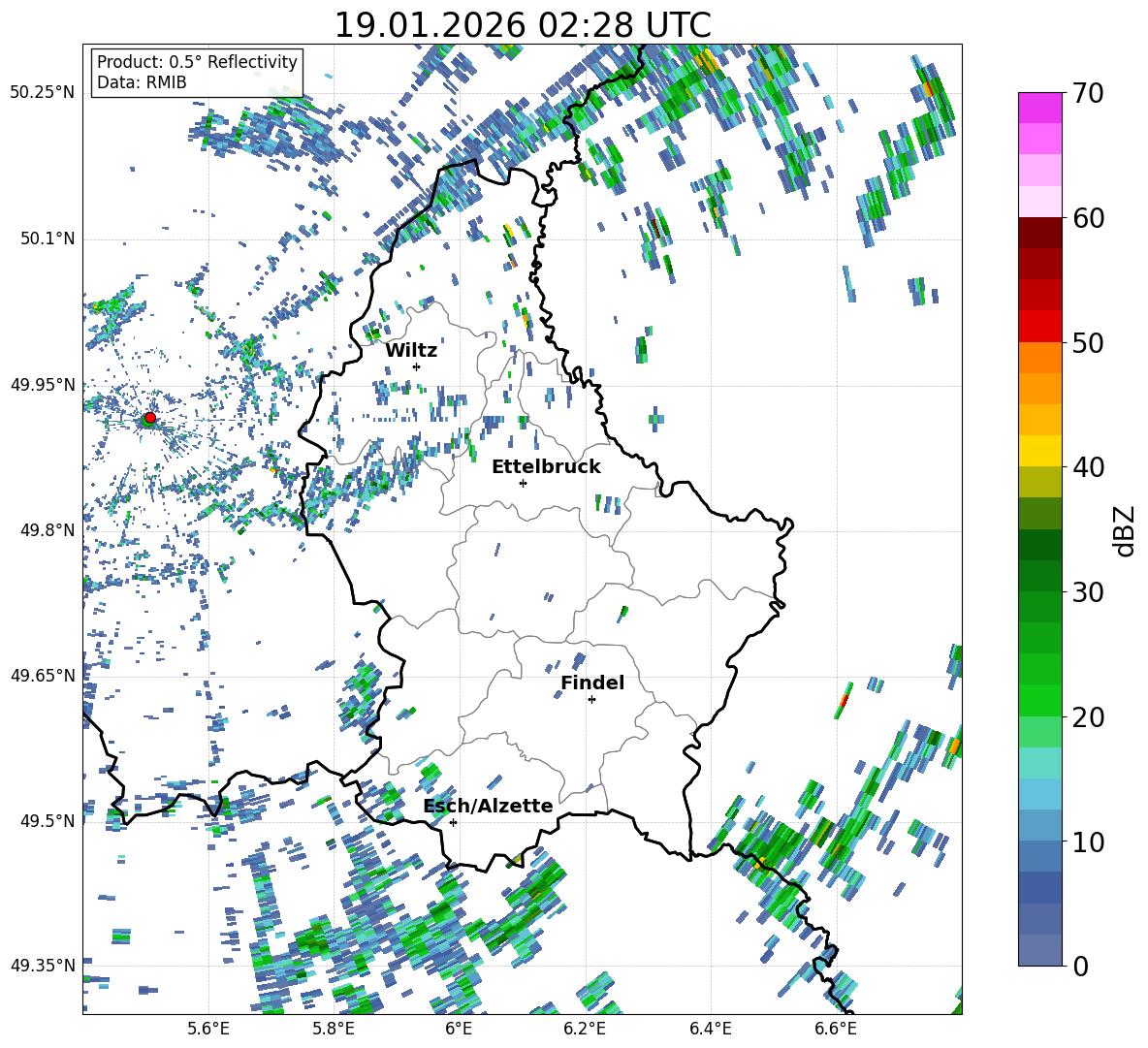1148x1048 pixels.
Task: Click the Findel cross marker
Action: point(592,700)
